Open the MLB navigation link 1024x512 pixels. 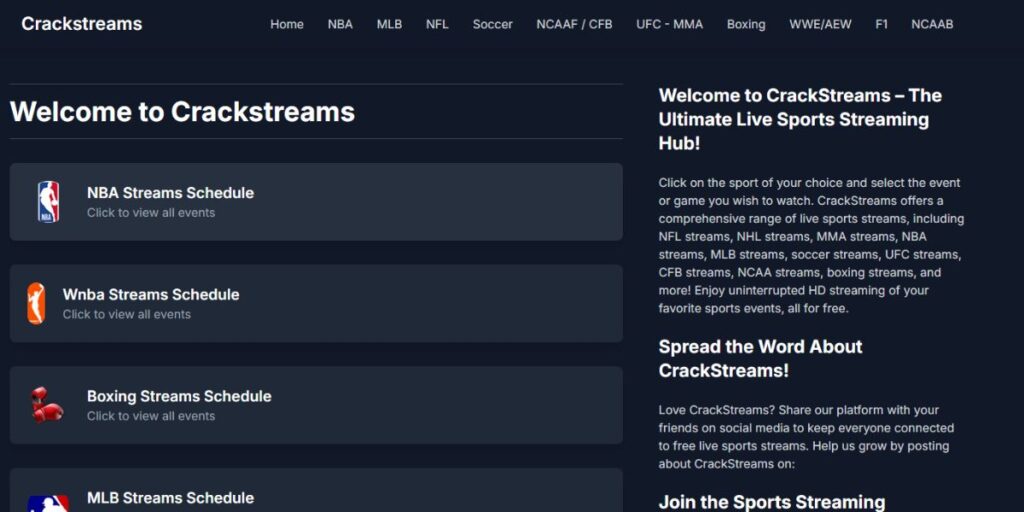point(389,24)
